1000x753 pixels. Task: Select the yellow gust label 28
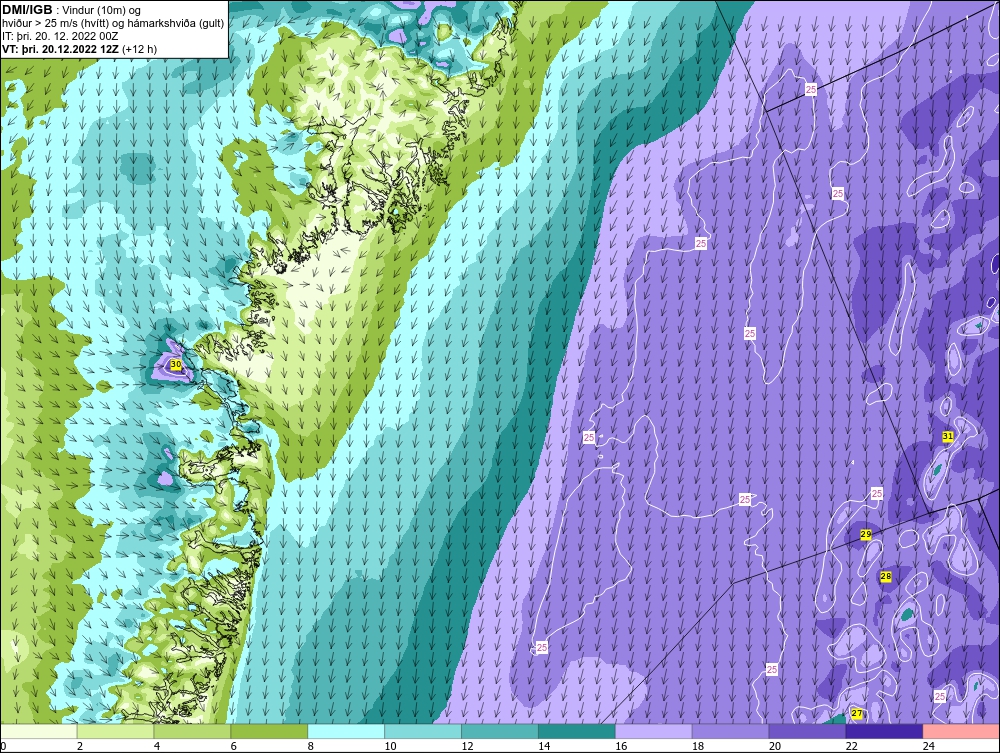coord(885,576)
